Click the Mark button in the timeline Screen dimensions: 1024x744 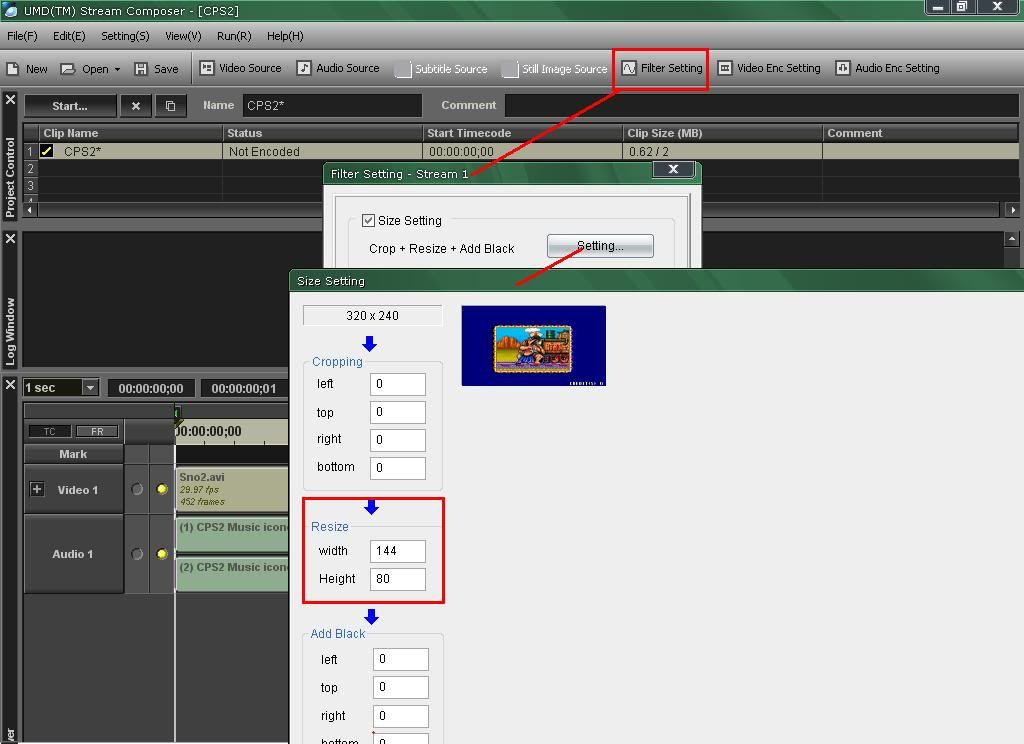click(73, 454)
